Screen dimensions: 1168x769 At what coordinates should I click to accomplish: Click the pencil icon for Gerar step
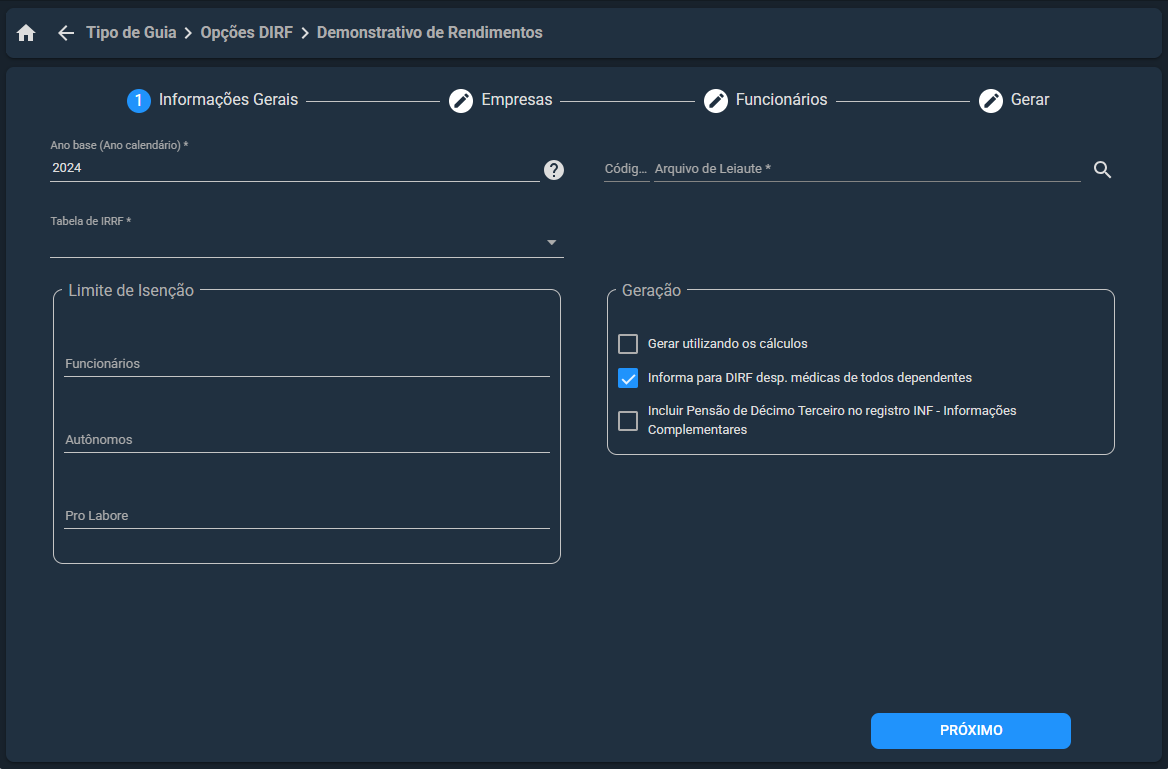[x=991, y=101]
